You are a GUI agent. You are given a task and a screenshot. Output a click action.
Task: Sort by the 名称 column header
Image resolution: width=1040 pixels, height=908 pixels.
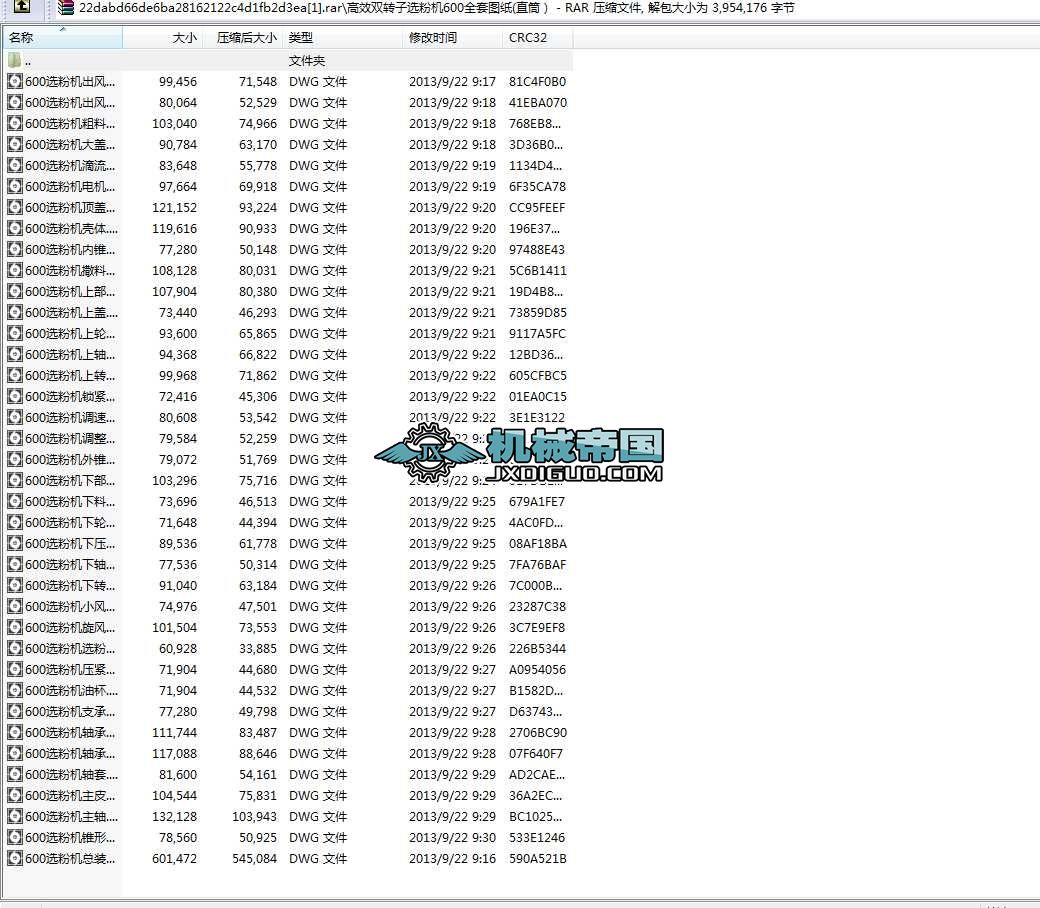[62, 38]
